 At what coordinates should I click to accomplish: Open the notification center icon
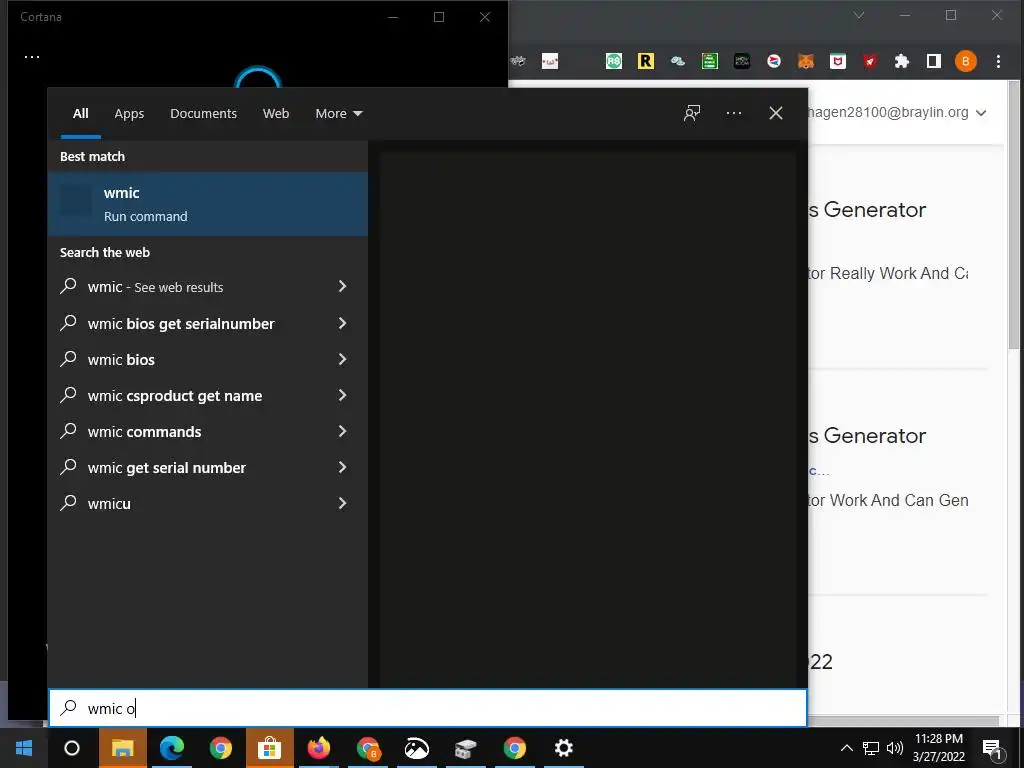[x=993, y=749]
